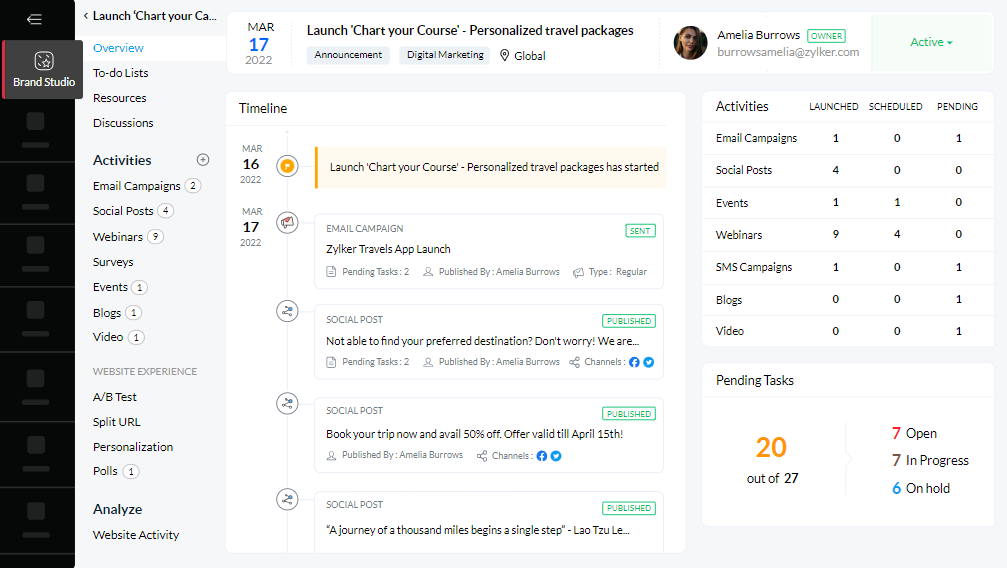Click the orange campaign-start flag icon
The height and width of the screenshot is (568, 1007).
288,167
